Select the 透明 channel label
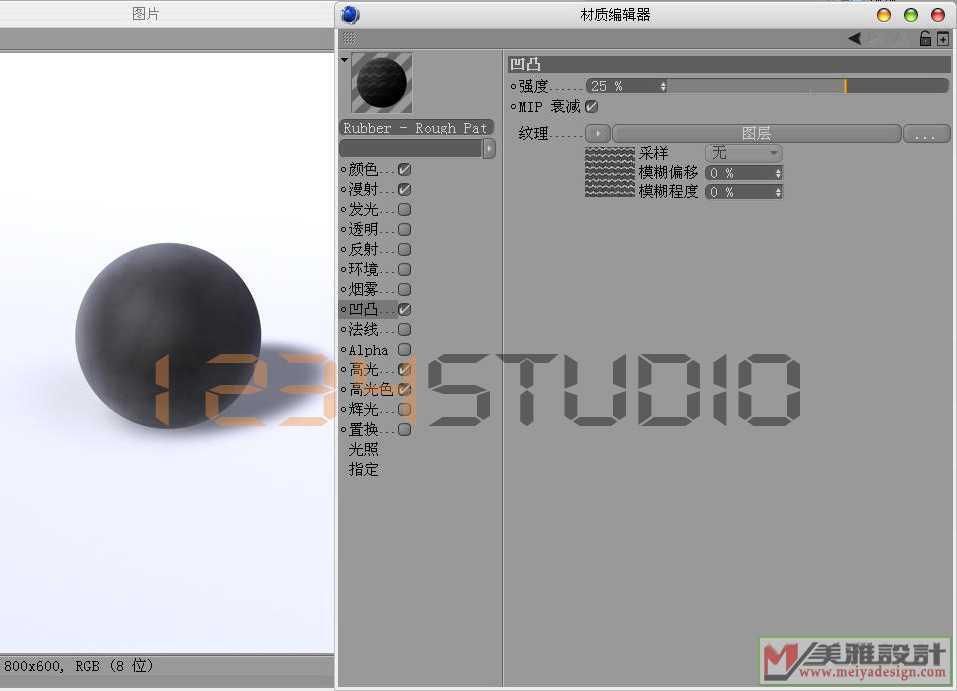 363,230
